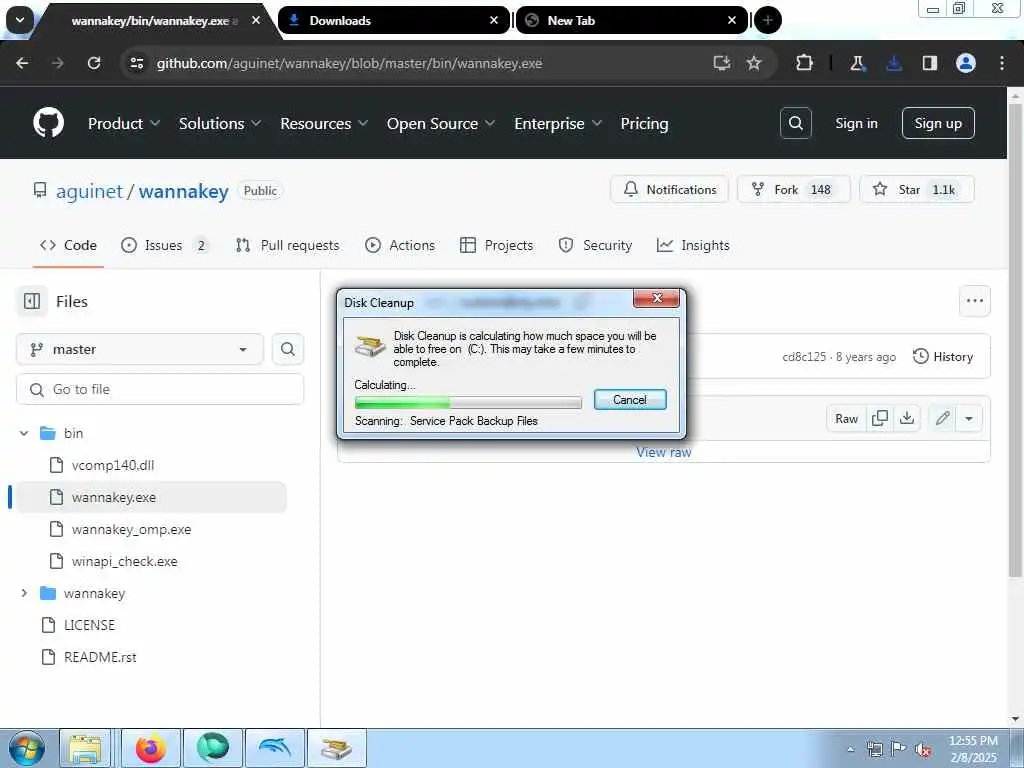Open the Pull requests tab
Viewport: 1024px width, 768px height.
tap(287, 245)
